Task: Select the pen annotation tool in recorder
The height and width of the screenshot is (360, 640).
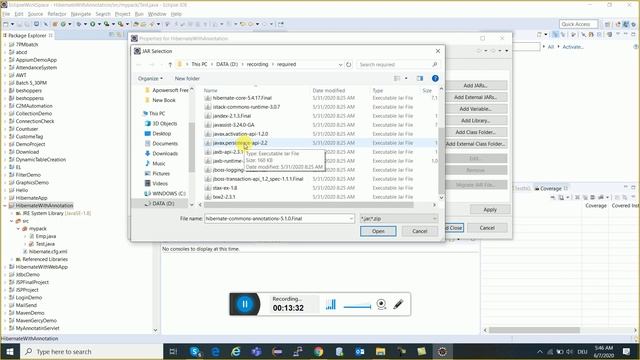Action: tap(398, 304)
